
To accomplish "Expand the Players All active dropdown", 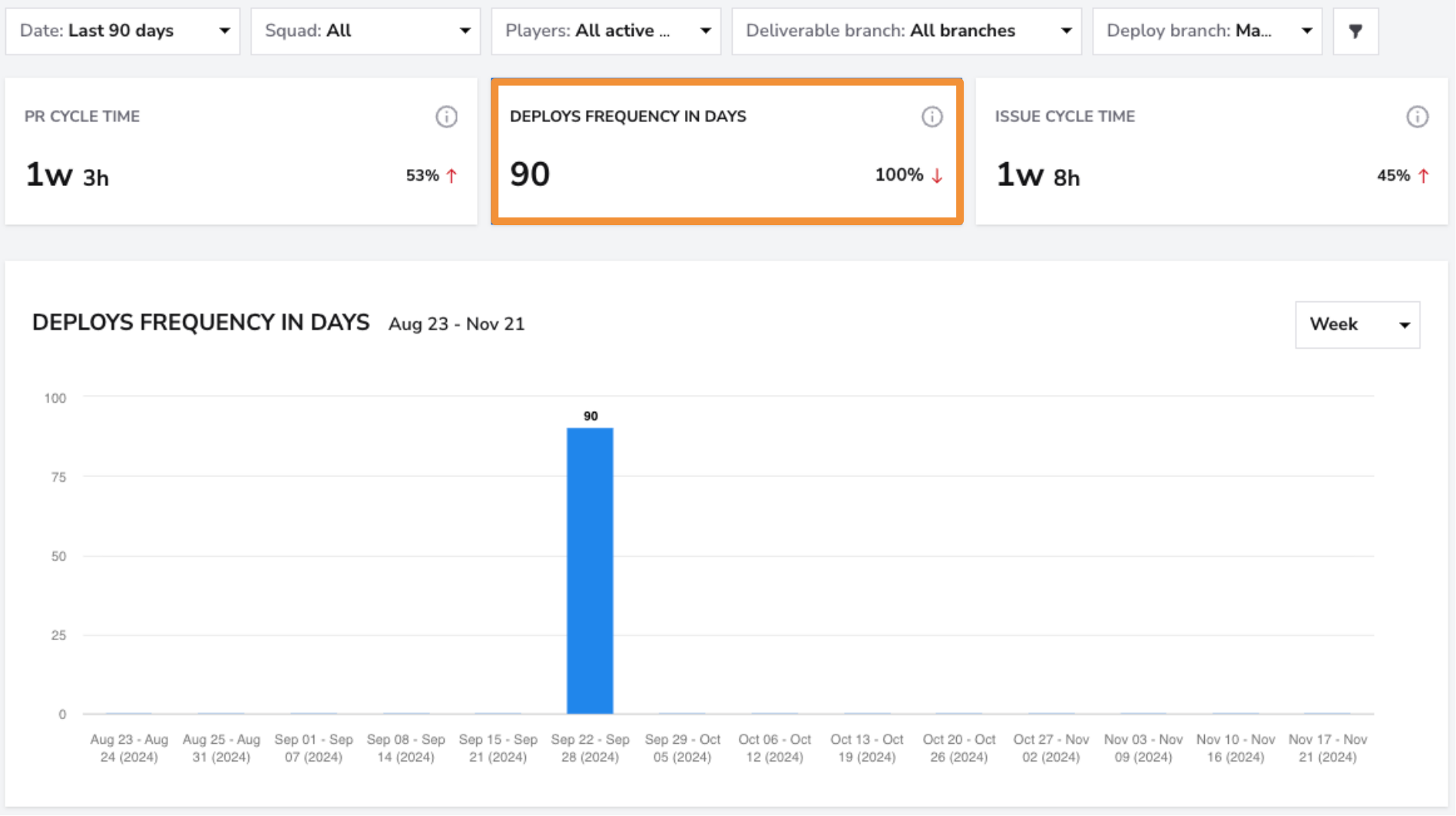I will 606,32.
